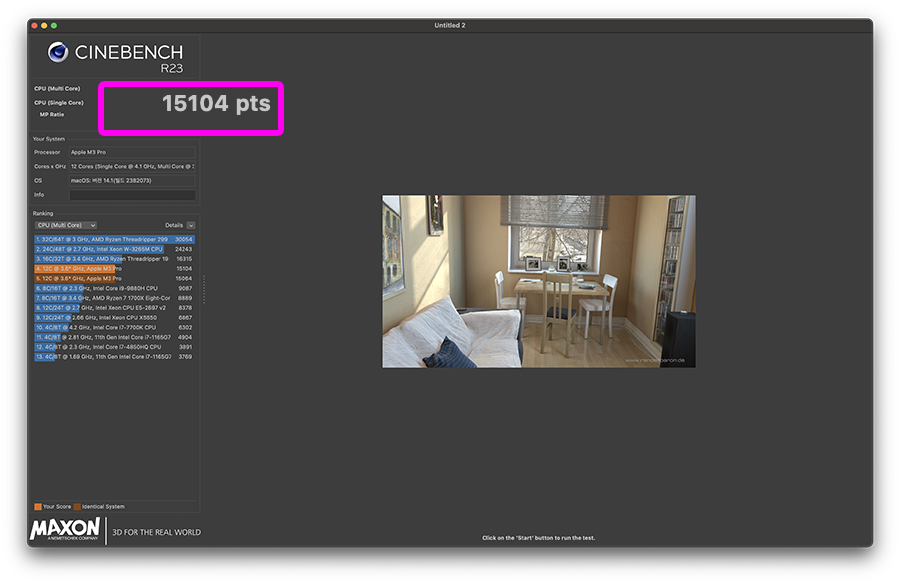Click the Cinebench sphere logo icon
The image size is (900, 583).
[58, 52]
